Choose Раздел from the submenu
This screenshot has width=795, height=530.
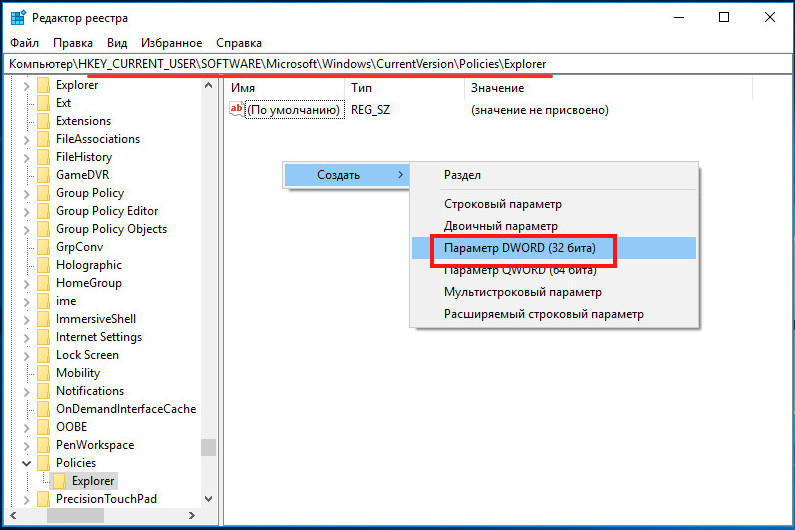coord(554,175)
